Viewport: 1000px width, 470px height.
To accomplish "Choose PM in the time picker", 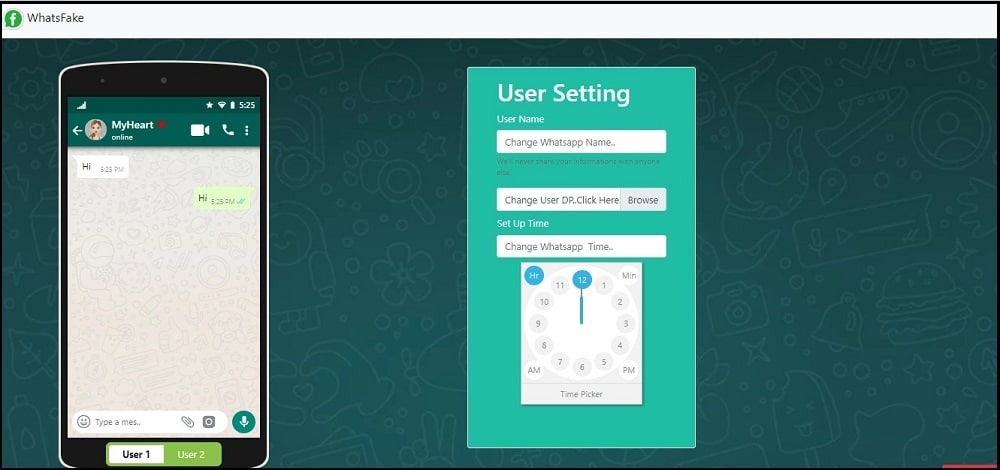I will pos(629,371).
